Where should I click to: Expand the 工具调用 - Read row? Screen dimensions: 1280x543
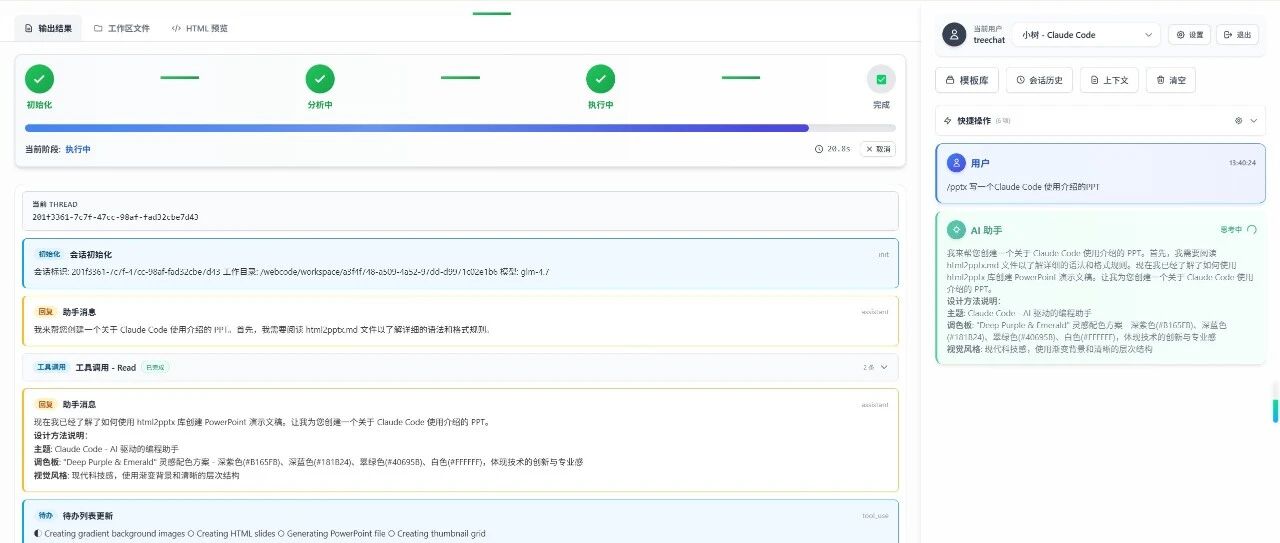[460, 367]
